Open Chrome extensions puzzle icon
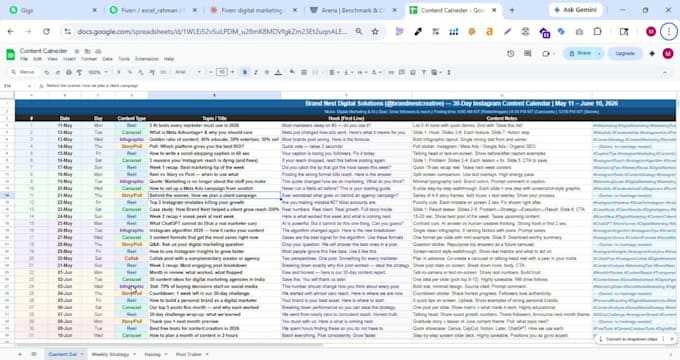 598,31
